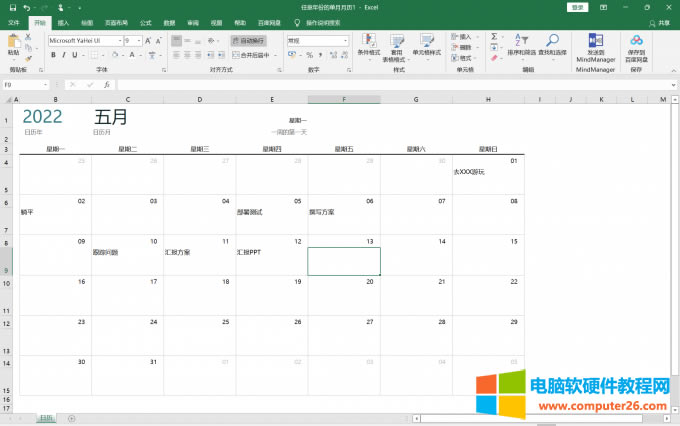Open Conditional Formatting (条件格式)
The height and width of the screenshot is (426, 680).
369,45
